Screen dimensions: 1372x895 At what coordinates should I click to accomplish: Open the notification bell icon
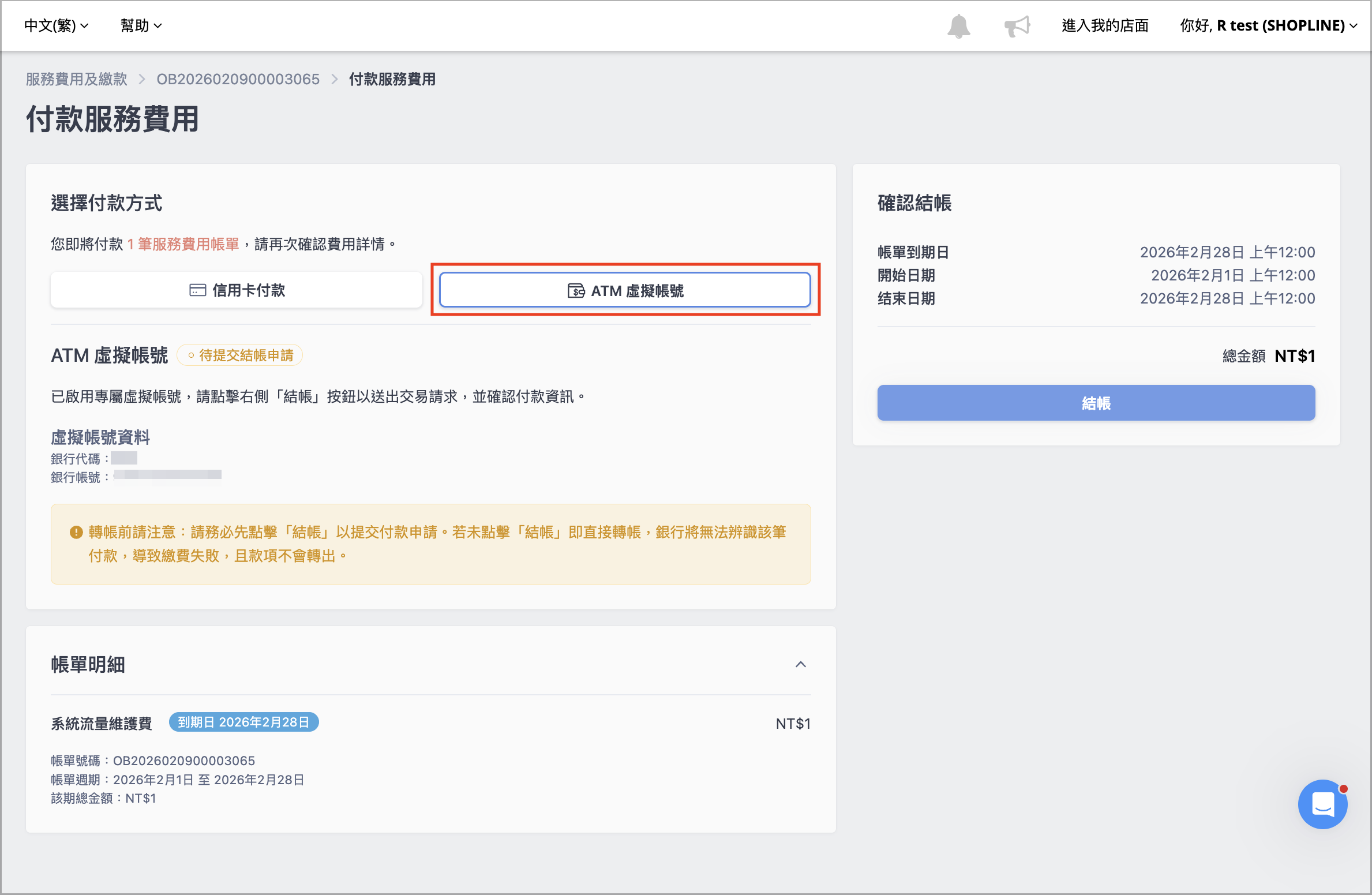pos(958,27)
